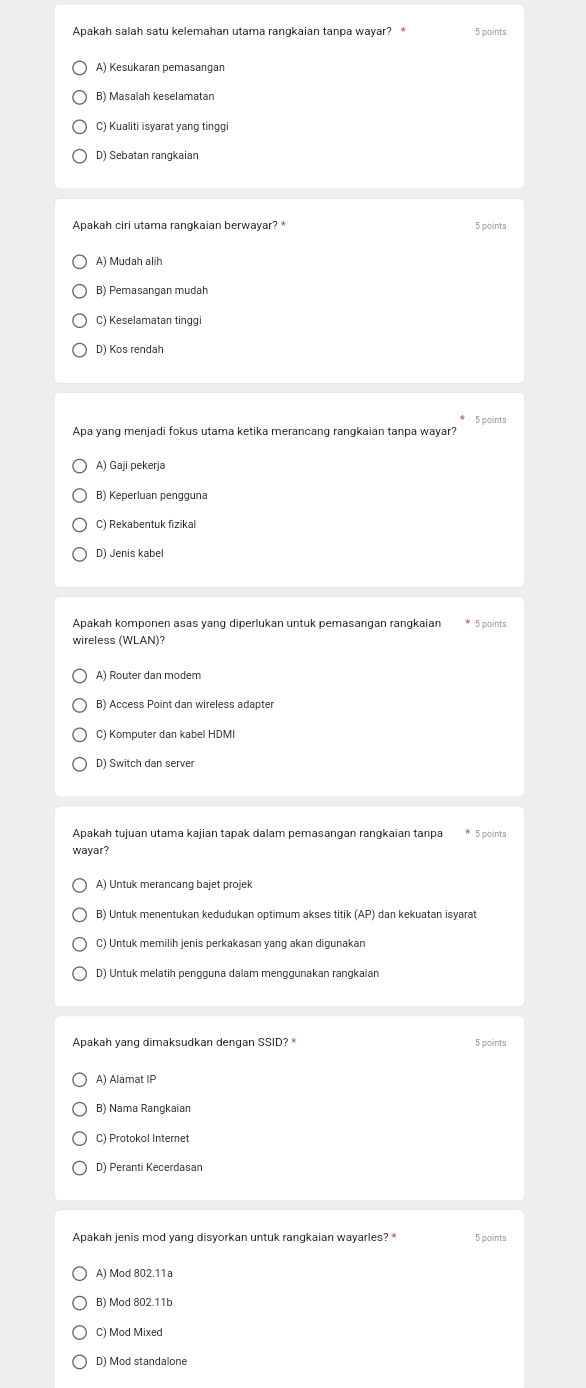
Task: Select A) Alamat IP for SSID question
Action: click(x=79, y=1079)
